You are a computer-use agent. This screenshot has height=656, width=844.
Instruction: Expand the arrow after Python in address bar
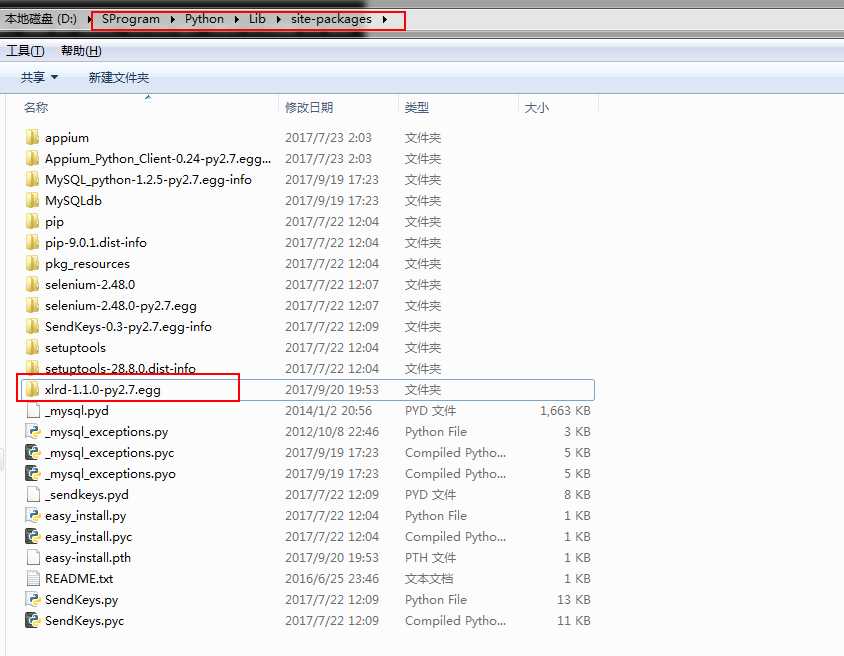coord(236,19)
